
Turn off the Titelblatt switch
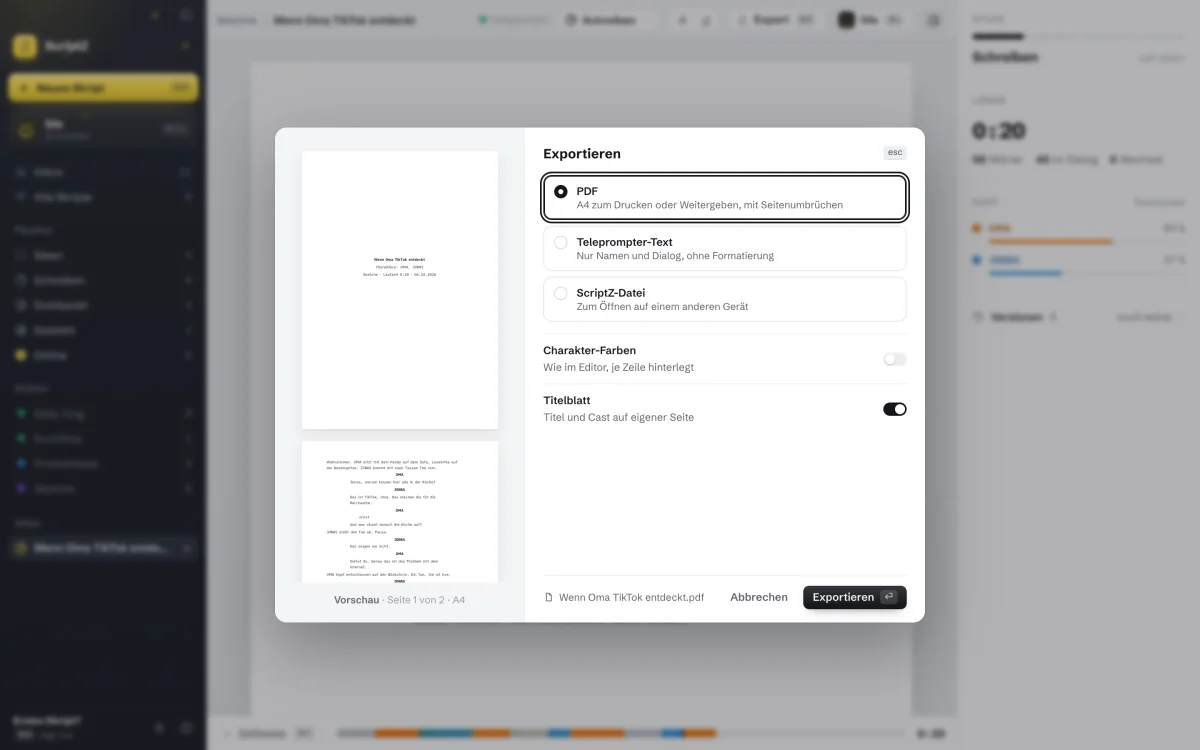coord(894,409)
